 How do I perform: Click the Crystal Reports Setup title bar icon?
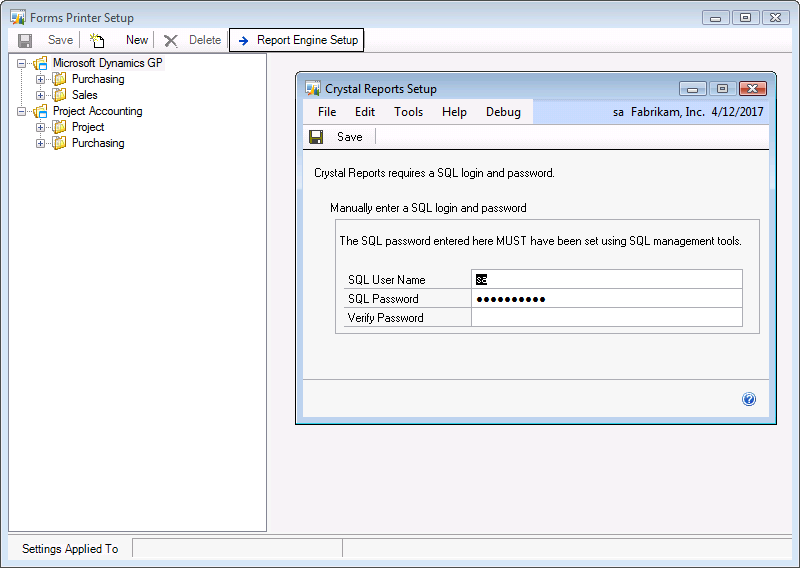(313, 88)
